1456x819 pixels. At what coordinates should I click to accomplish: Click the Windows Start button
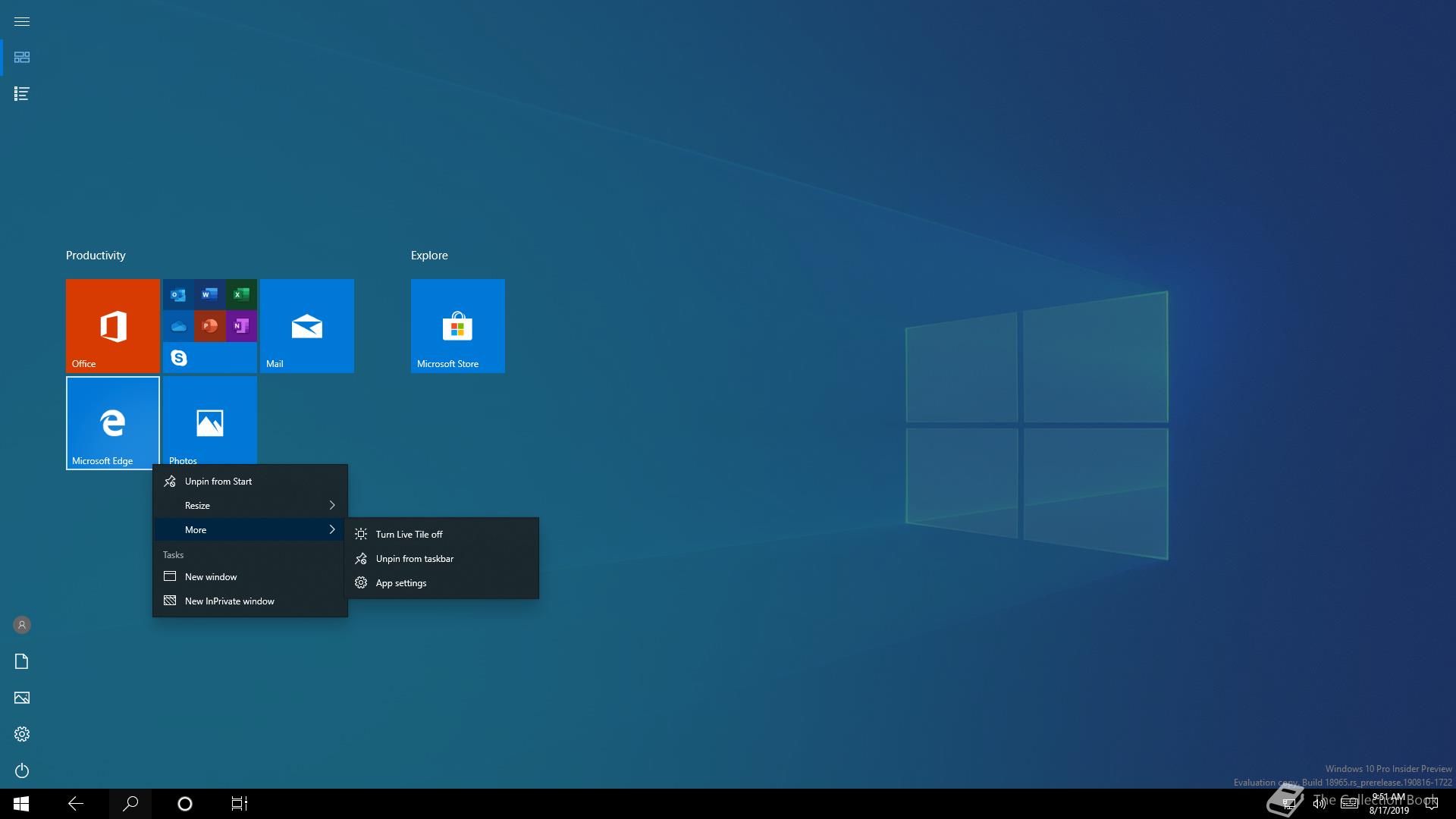[x=21, y=804]
